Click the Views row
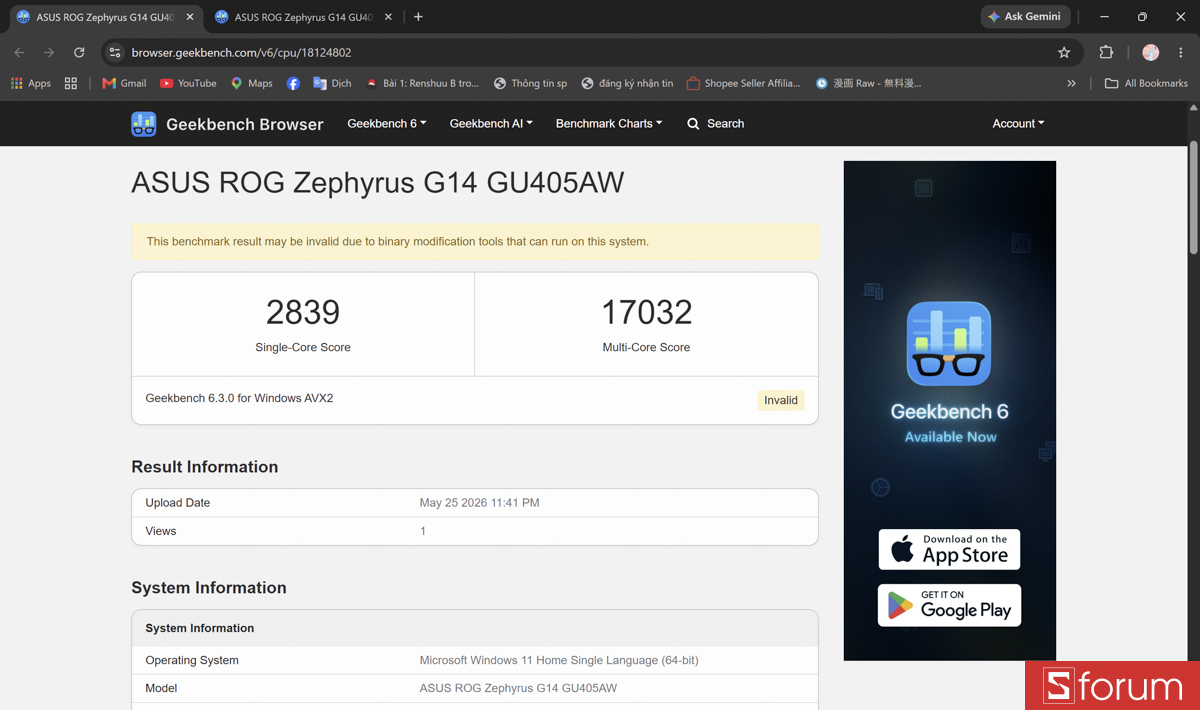The height and width of the screenshot is (710, 1200). click(x=475, y=531)
